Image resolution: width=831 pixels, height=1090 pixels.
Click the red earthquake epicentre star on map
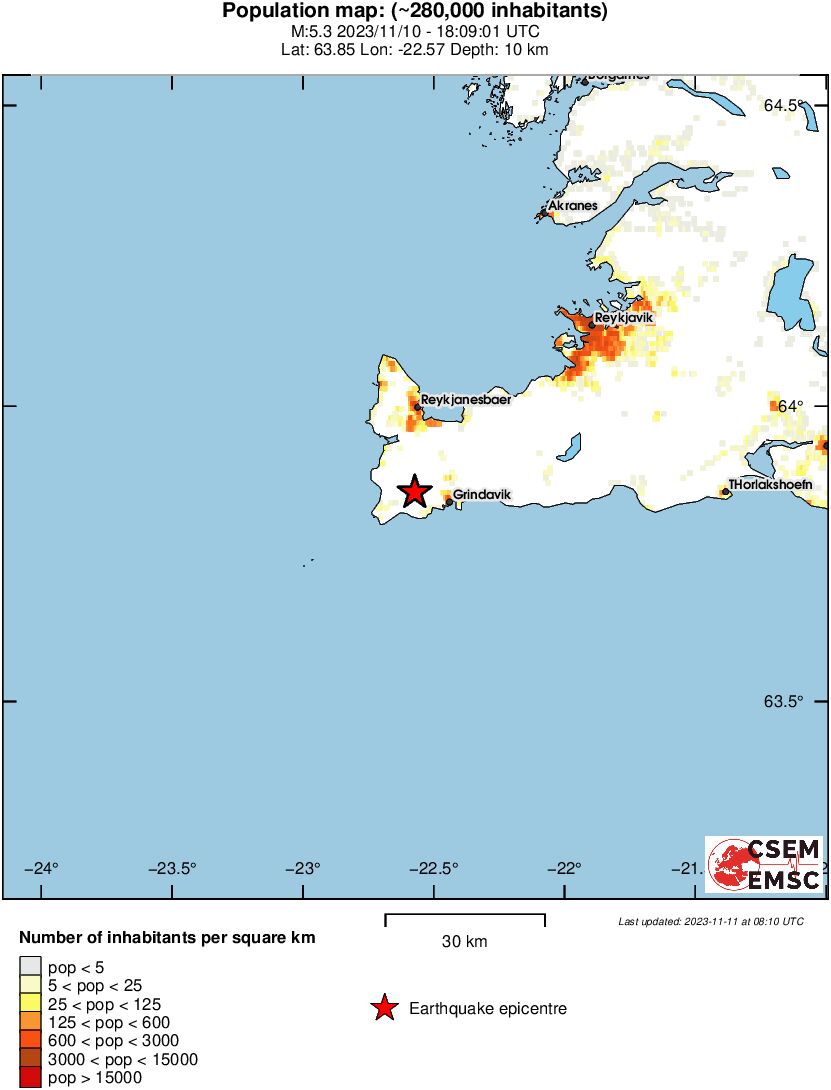pyautogui.click(x=414, y=492)
